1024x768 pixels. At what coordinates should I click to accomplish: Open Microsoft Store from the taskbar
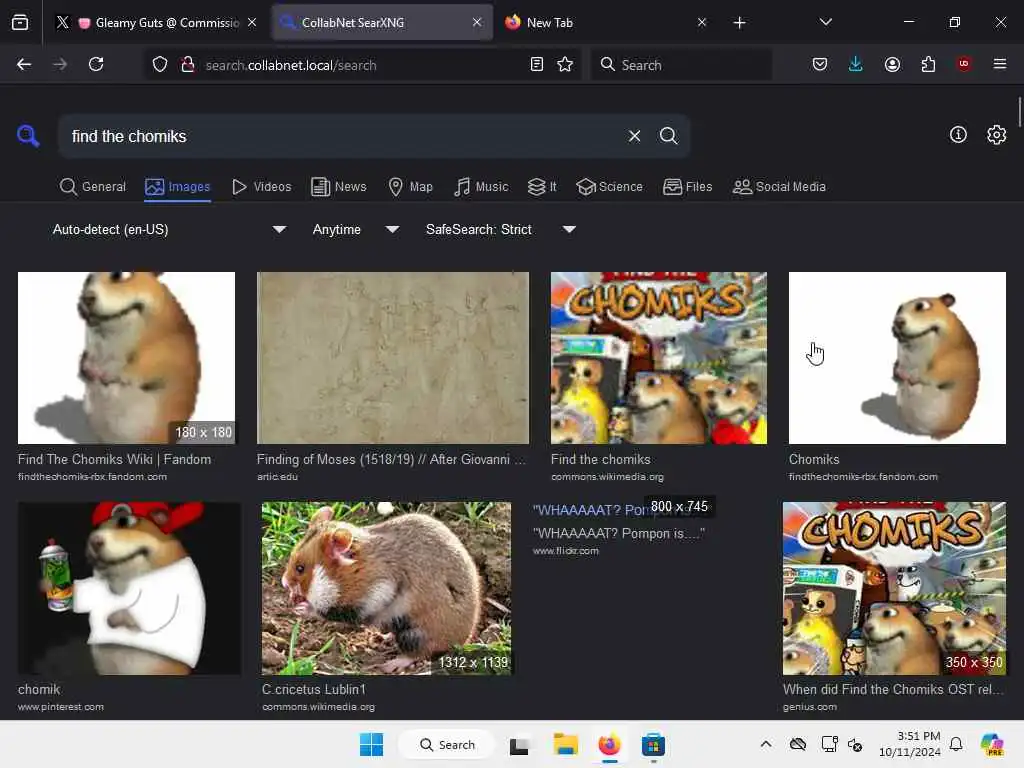click(653, 744)
